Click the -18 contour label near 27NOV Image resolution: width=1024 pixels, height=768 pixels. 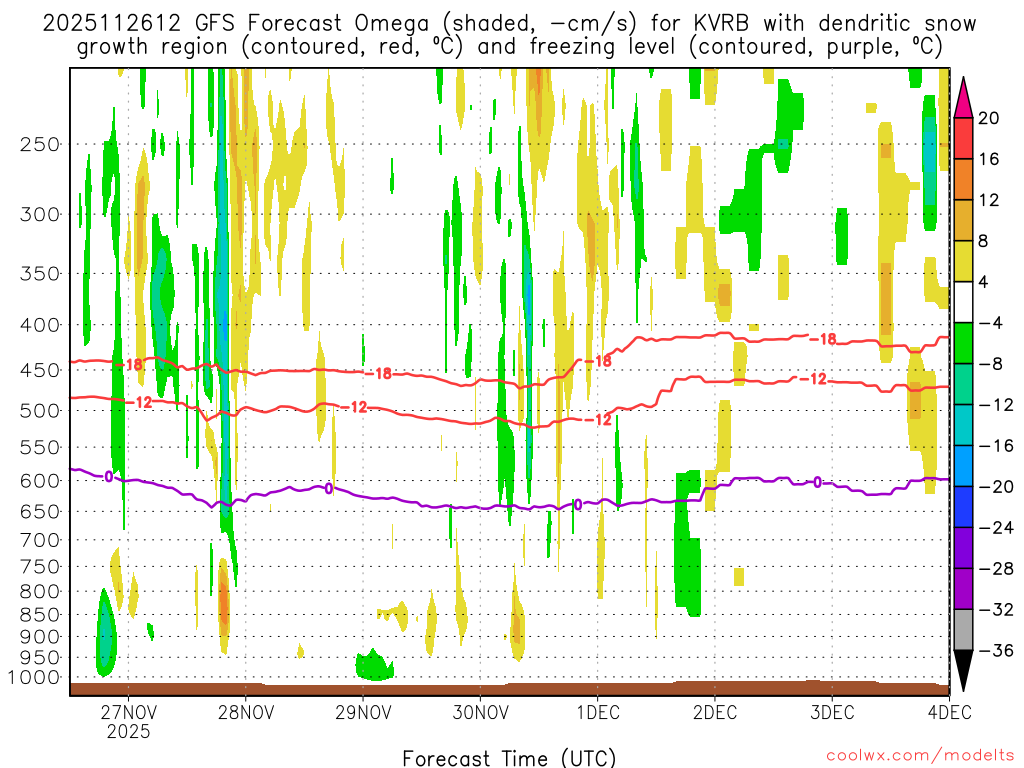(x=131, y=364)
